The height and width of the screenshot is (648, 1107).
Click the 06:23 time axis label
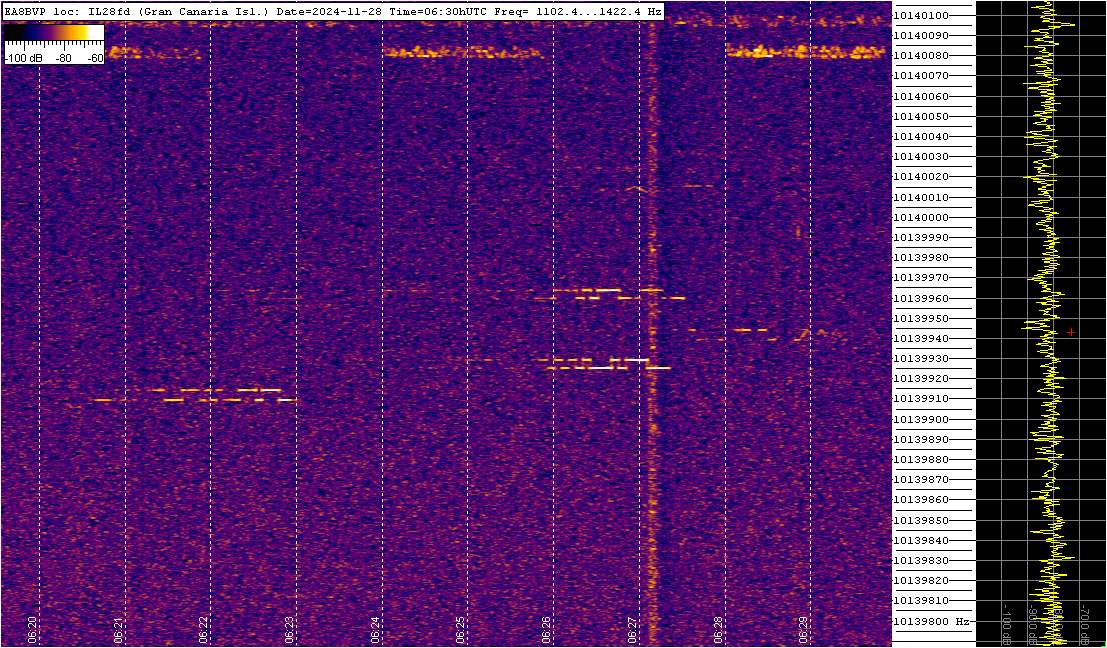289,630
